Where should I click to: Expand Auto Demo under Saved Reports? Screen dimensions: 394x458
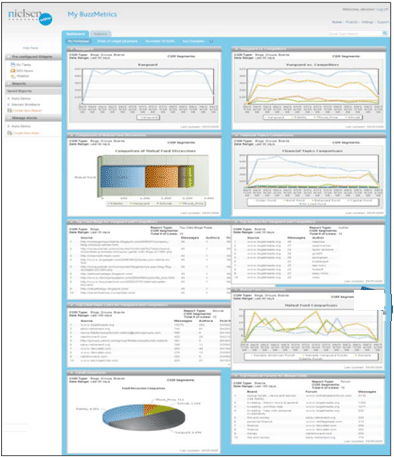coord(9,99)
